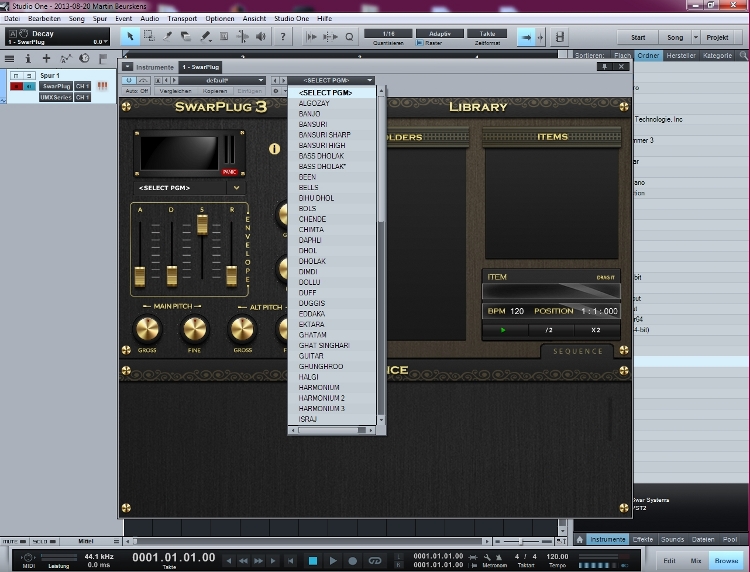Show automation icon above tracks
This screenshot has width=750, height=572.
tap(66, 59)
